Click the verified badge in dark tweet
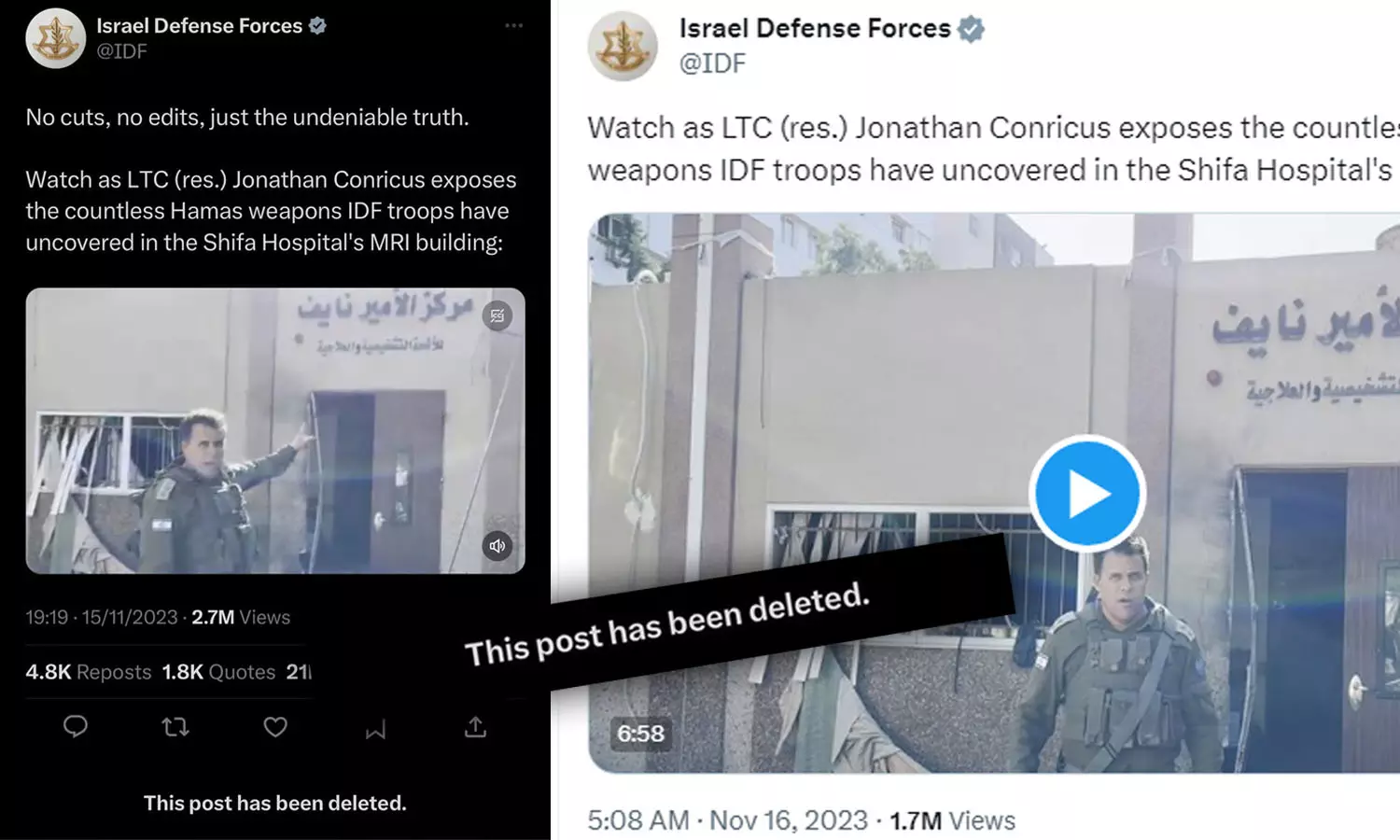Viewport: 1400px width, 840px height. pos(317,26)
